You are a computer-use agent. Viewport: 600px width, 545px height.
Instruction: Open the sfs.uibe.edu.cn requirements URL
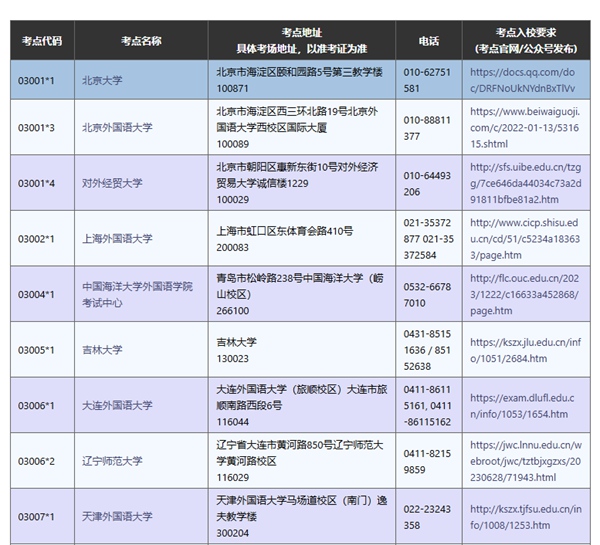[525, 183]
